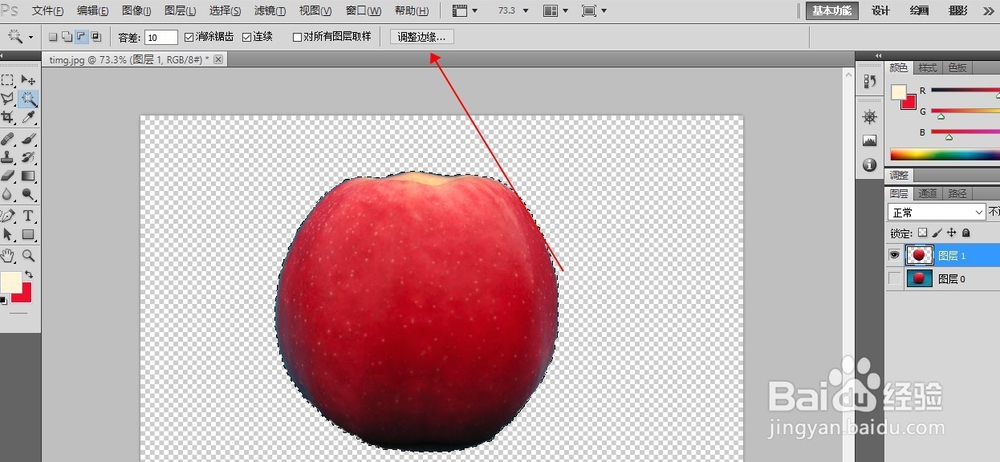Select the Move tool

click(28, 80)
